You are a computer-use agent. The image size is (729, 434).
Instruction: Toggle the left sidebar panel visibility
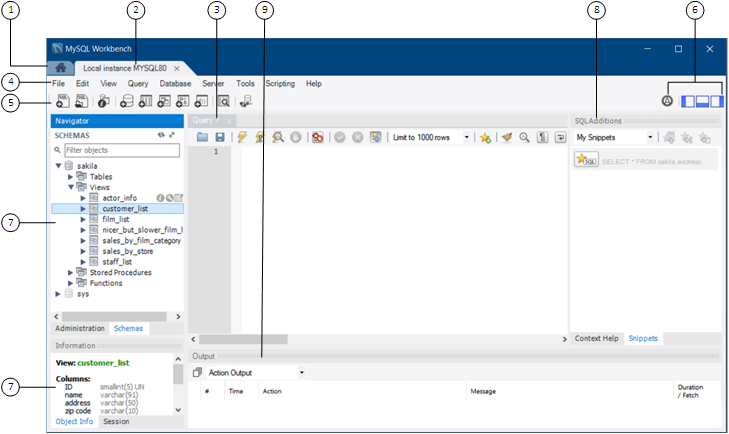tap(688, 101)
